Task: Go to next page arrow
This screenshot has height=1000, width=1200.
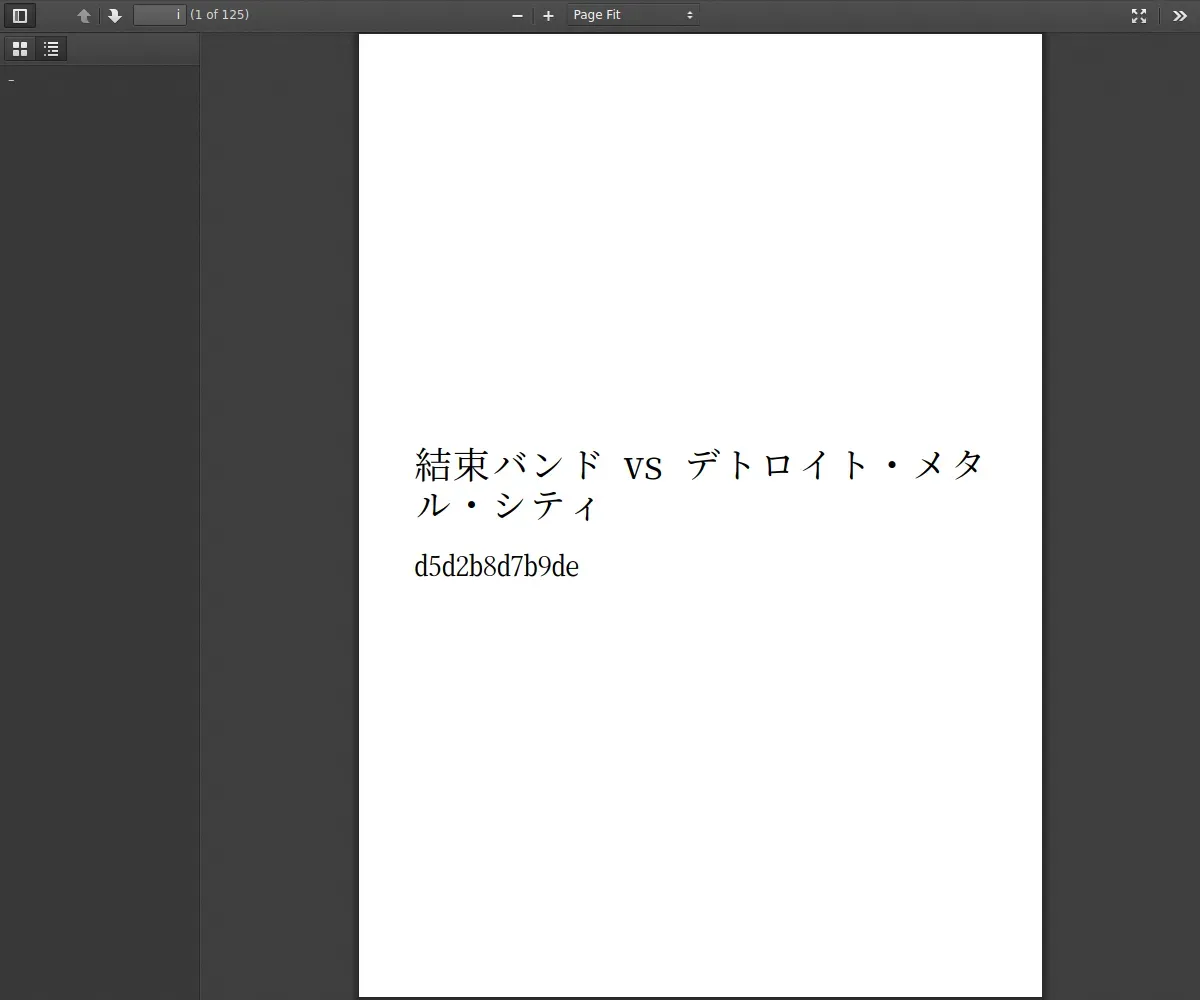Action: pos(115,15)
